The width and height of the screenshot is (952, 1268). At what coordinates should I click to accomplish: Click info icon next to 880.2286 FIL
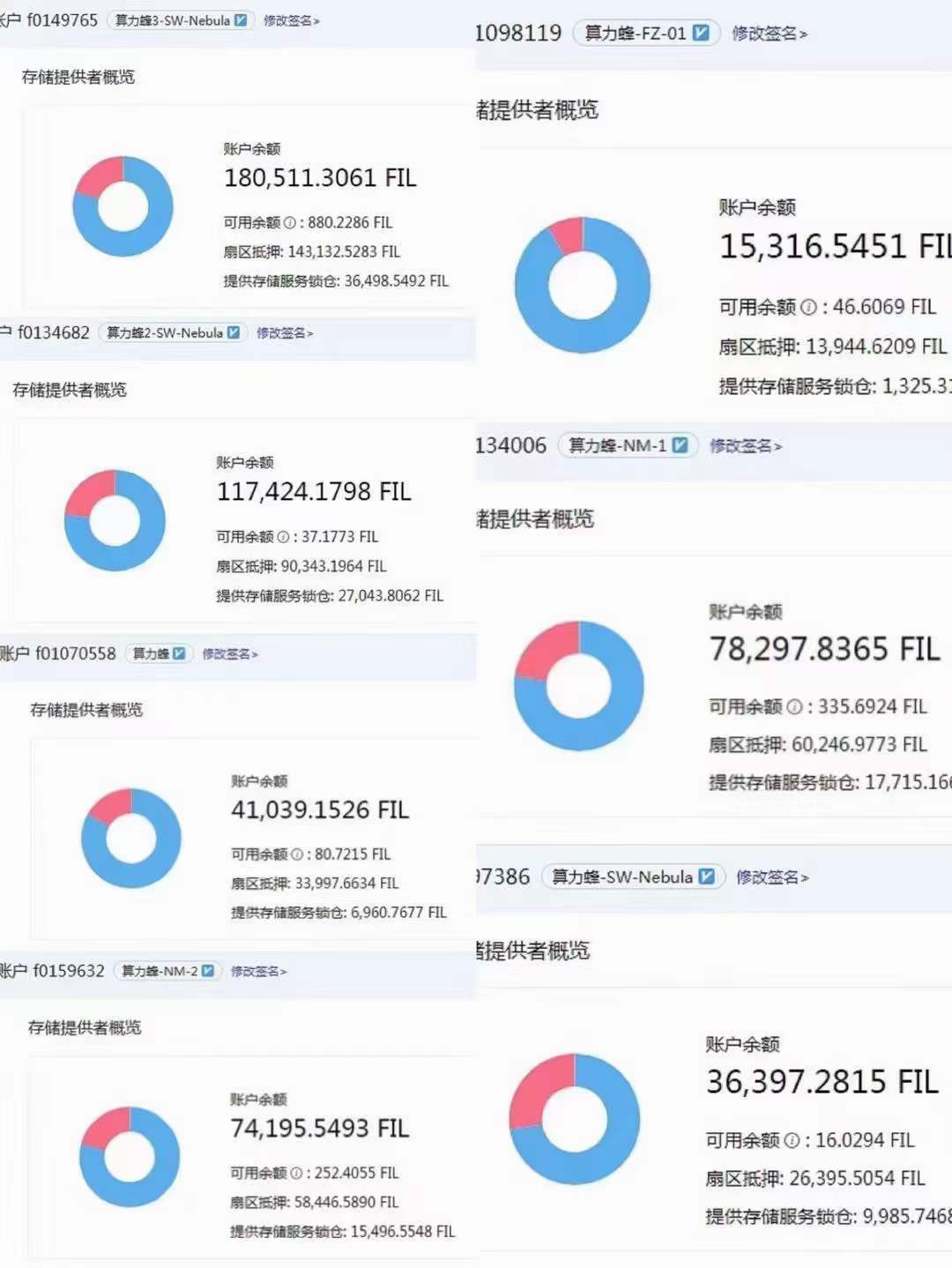[x=290, y=222]
